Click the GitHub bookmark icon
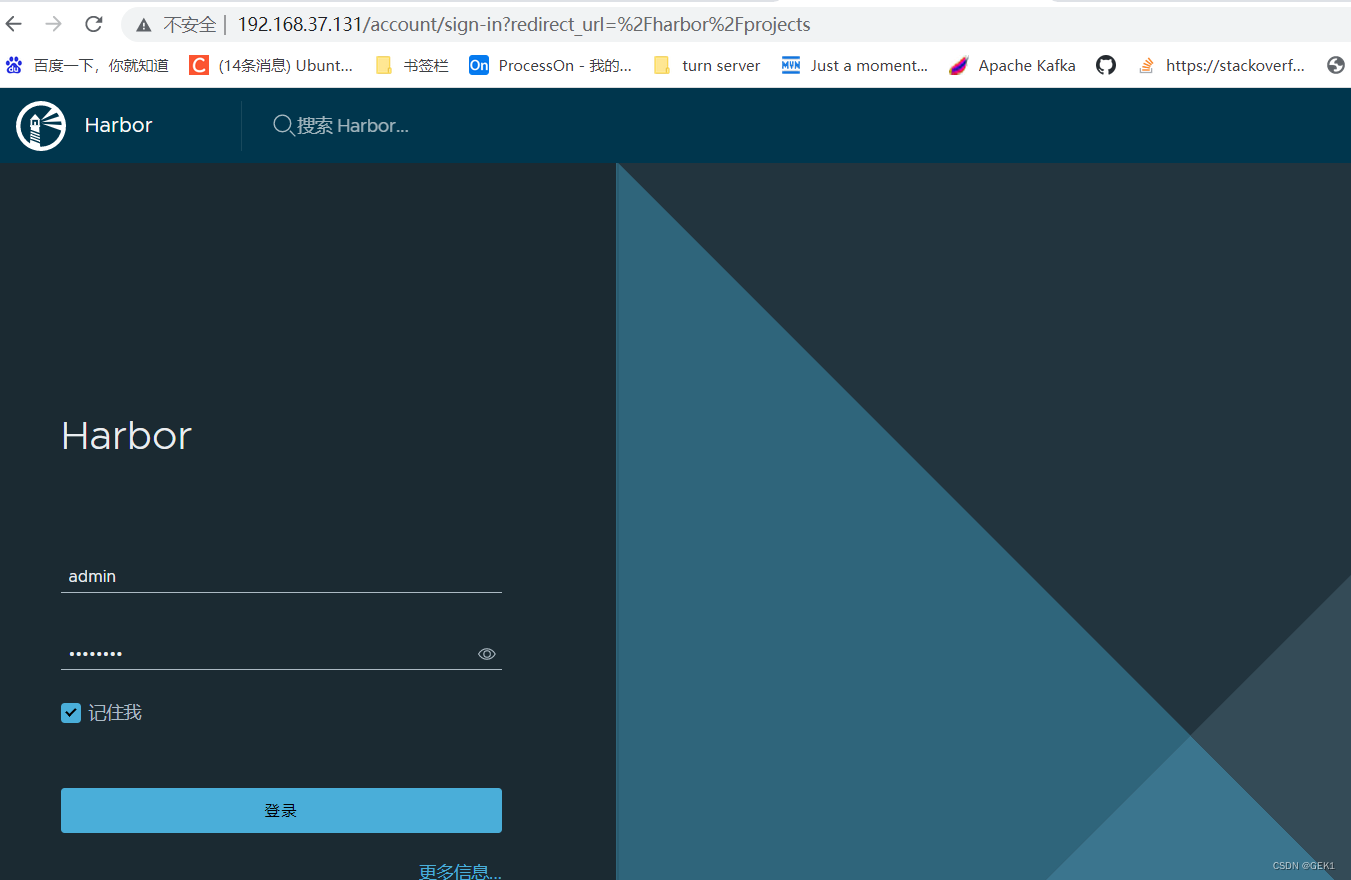This screenshot has height=880, width=1351. point(1106,65)
